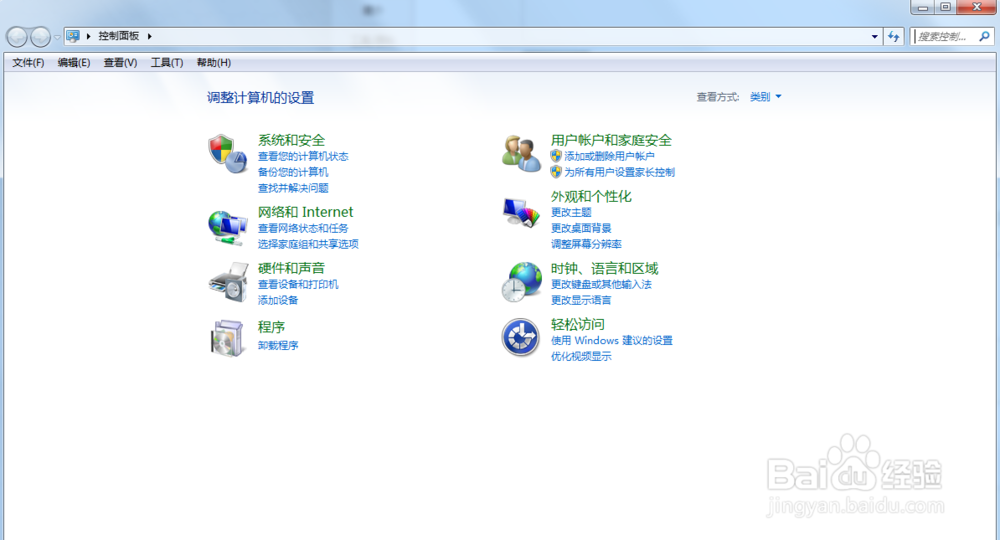Screen dimensions: 1000x540
Task: Close the Control Panel window
Action: click(x=976, y=7)
